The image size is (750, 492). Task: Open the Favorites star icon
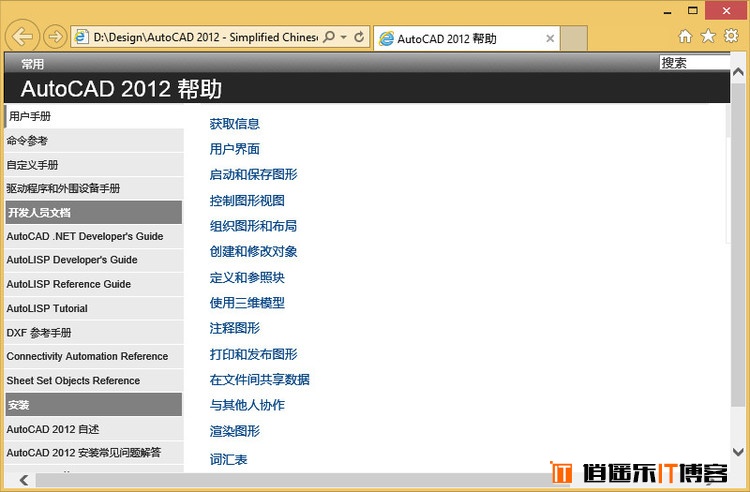pos(708,36)
